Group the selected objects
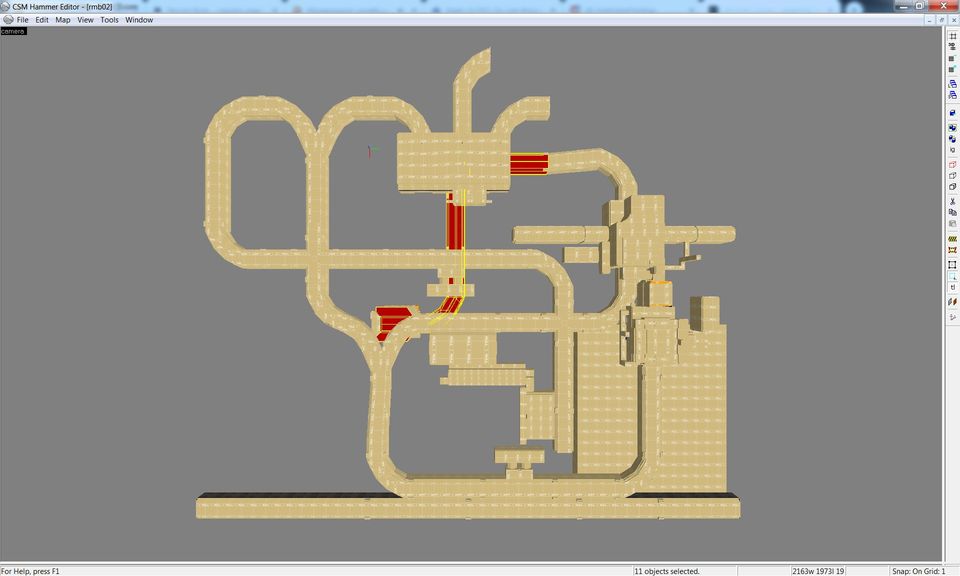Viewport: 960px width, 576px height. pos(952,127)
